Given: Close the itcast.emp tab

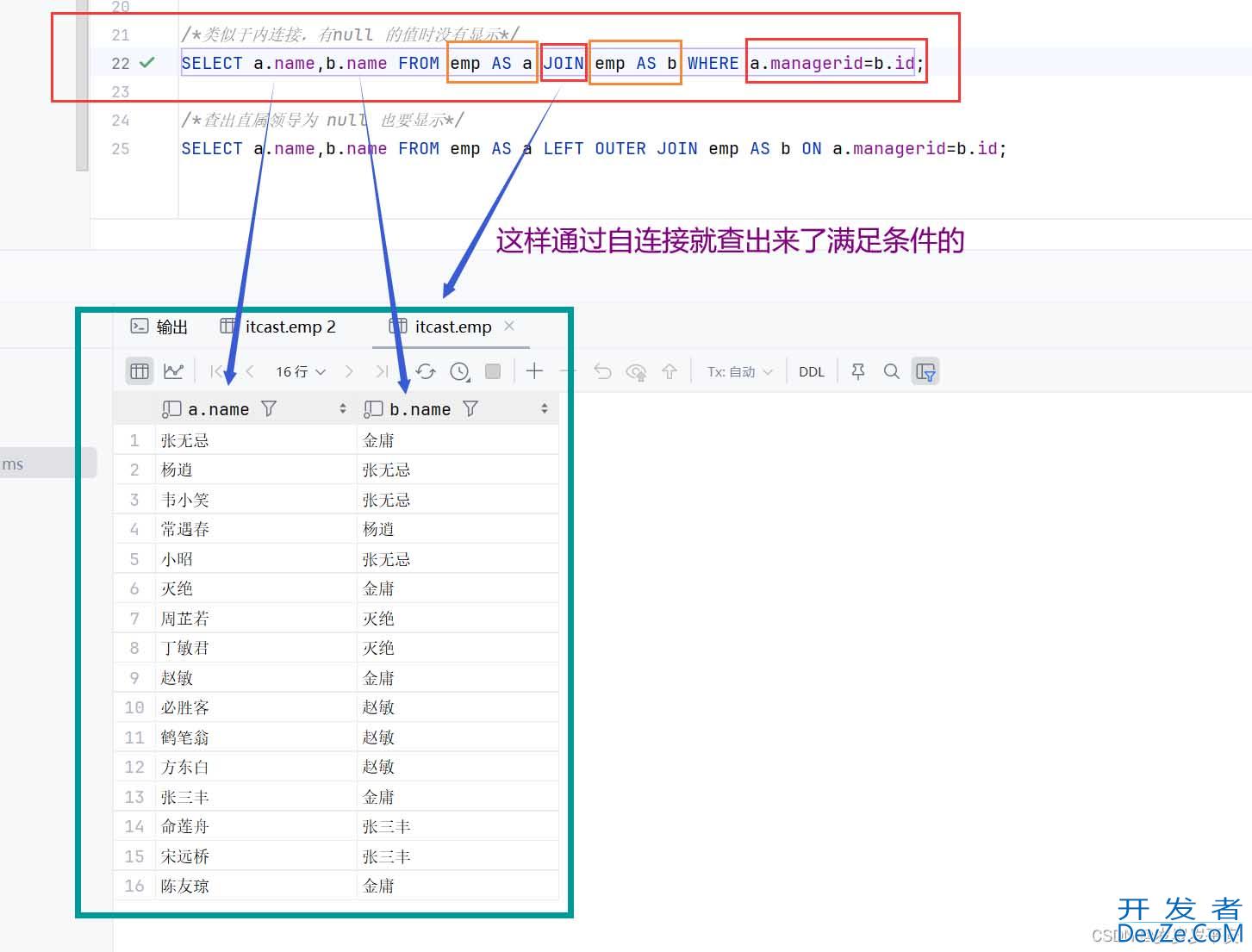Looking at the screenshot, I should (x=509, y=326).
